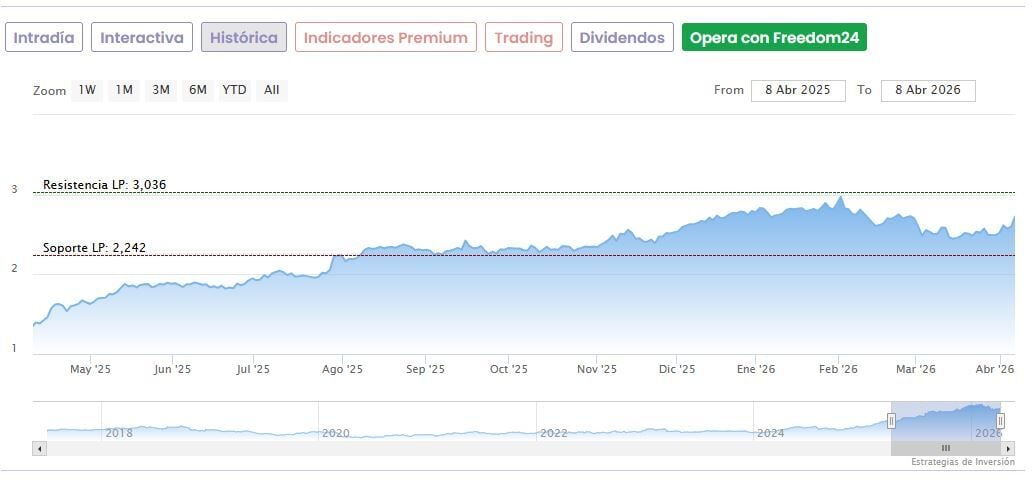Open Indicadores Premium section
Image resolution: width=1033 pixels, height=481 pixels.
pos(385,38)
